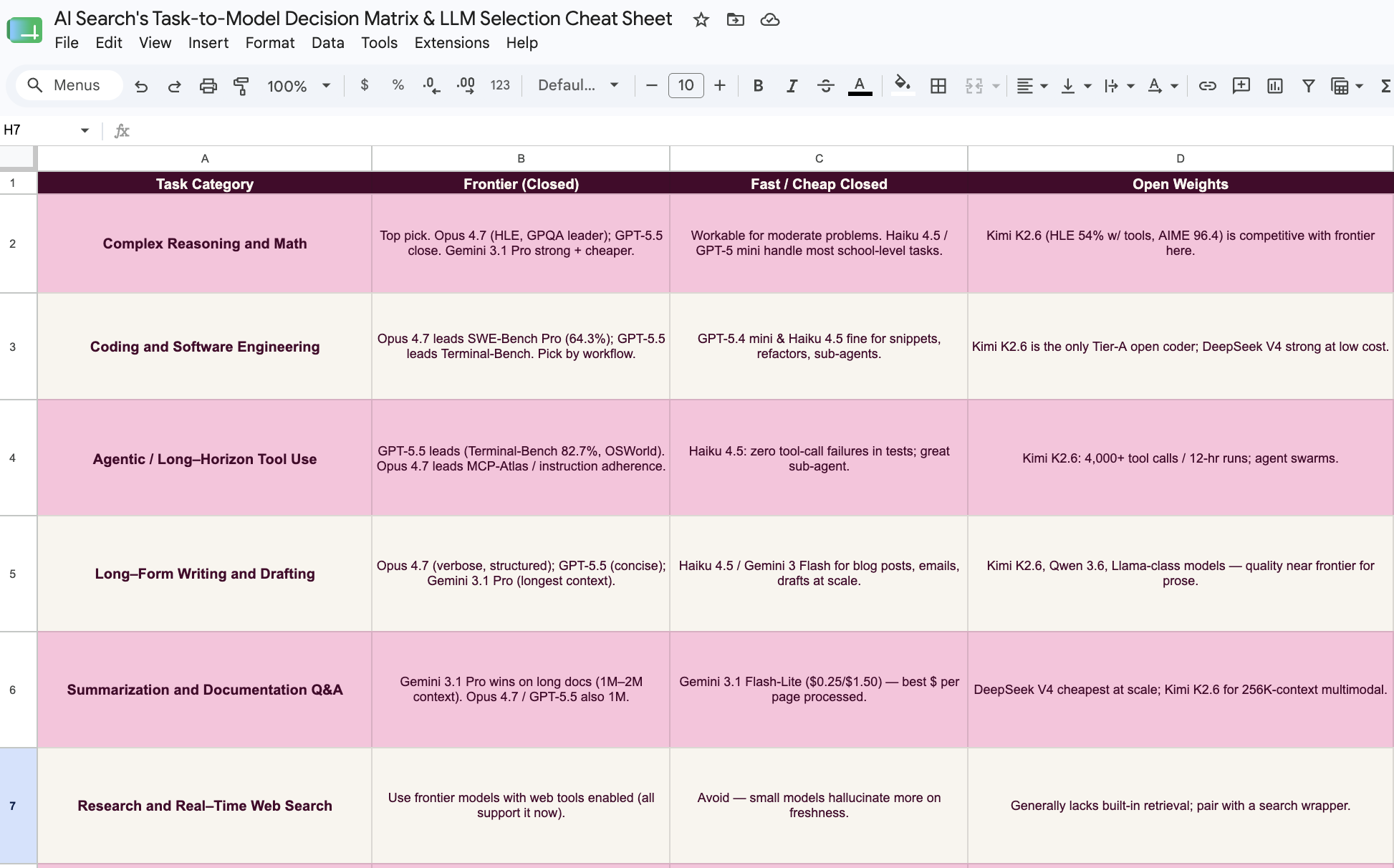1394x868 pixels.
Task: Search the Menus box
Action: (68, 85)
